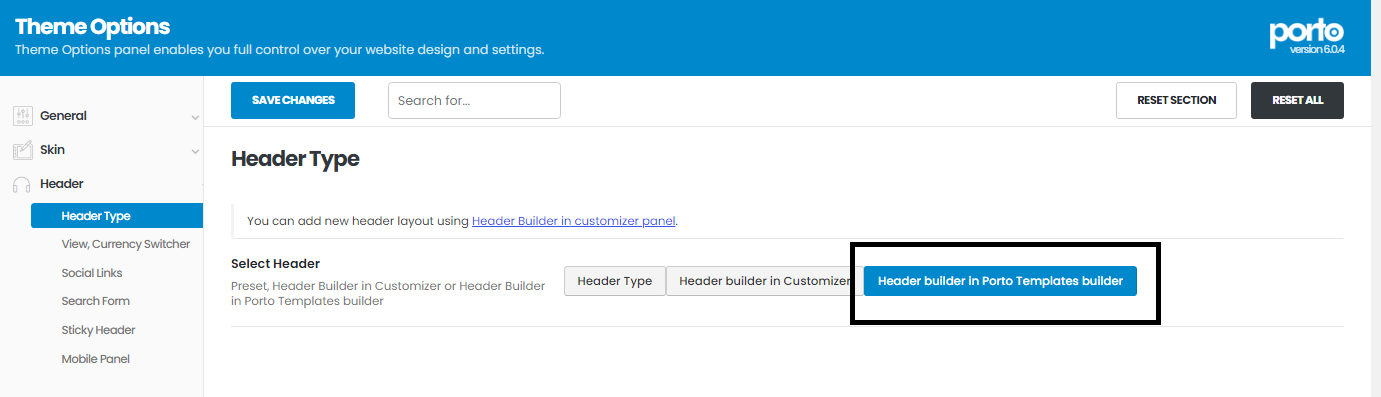This screenshot has height=397, width=1381.
Task: Select the Header Type option button
Action: (615, 281)
